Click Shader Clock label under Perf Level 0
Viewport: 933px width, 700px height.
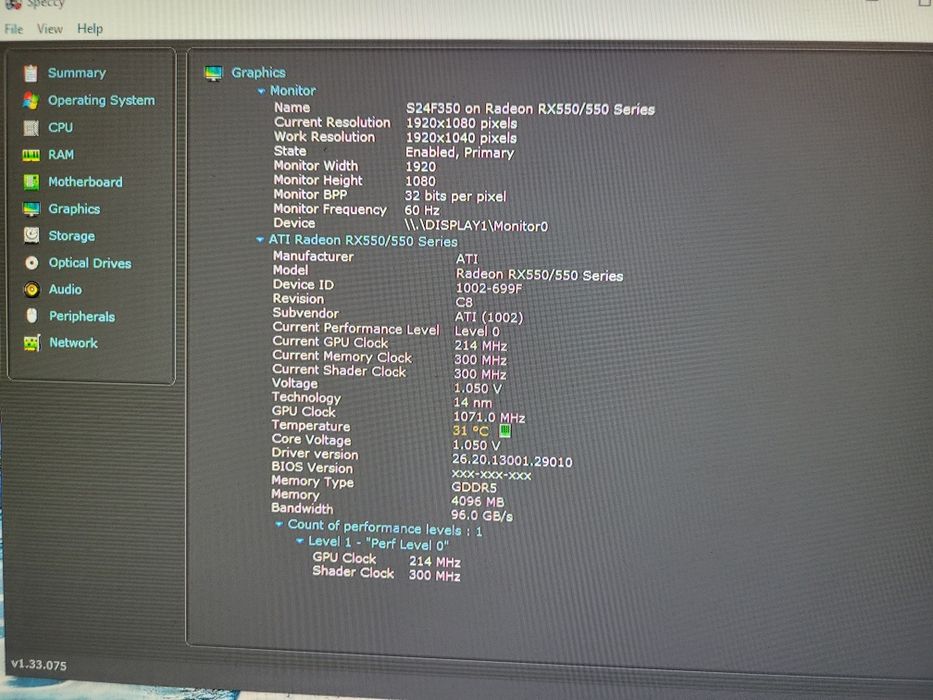click(353, 572)
